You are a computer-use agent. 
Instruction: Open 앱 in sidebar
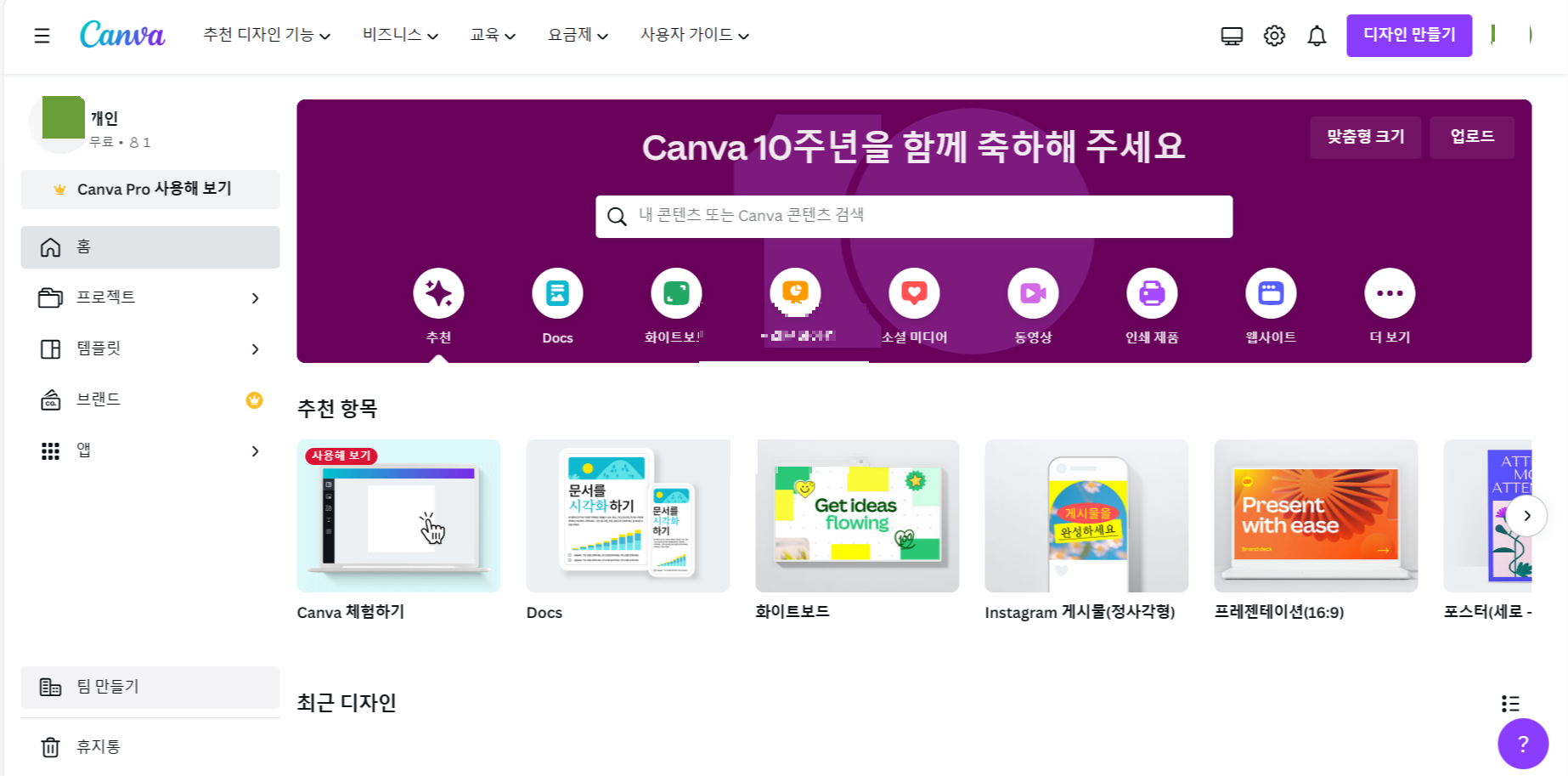tap(150, 450)
